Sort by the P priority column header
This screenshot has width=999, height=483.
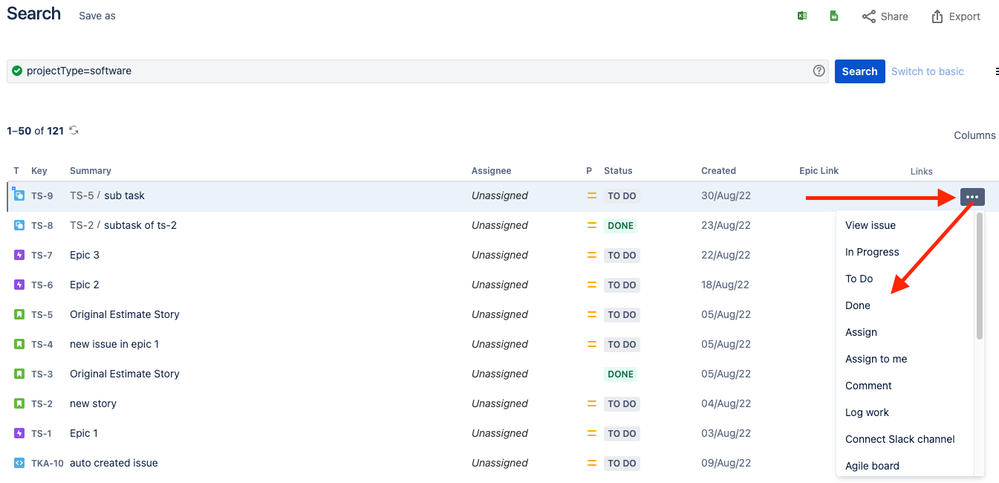click(x=589, y=171)
